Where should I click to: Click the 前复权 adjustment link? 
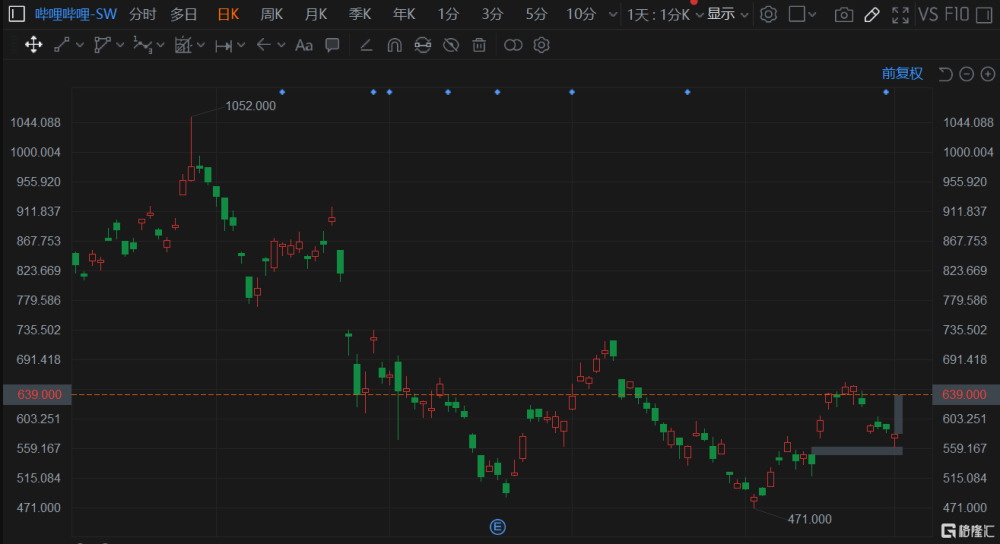pyautogui.click(x=902, y=73)
